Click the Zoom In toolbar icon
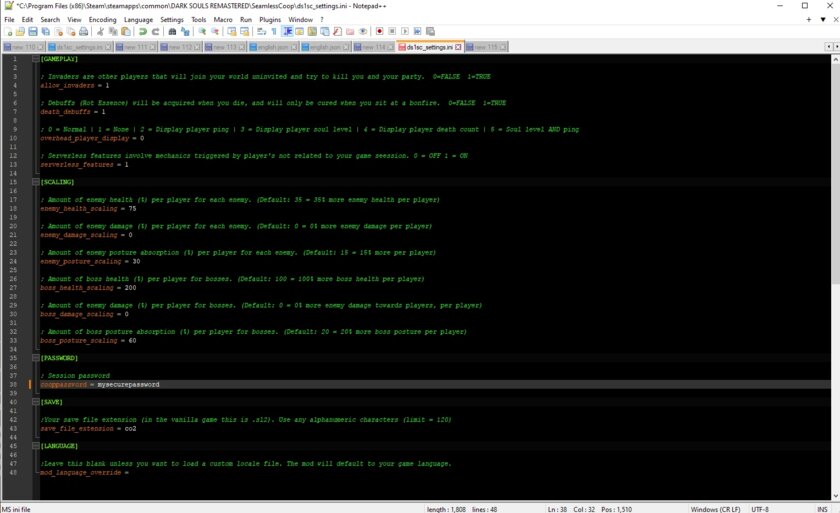The image size is (840, 513). tap(202, 32)
